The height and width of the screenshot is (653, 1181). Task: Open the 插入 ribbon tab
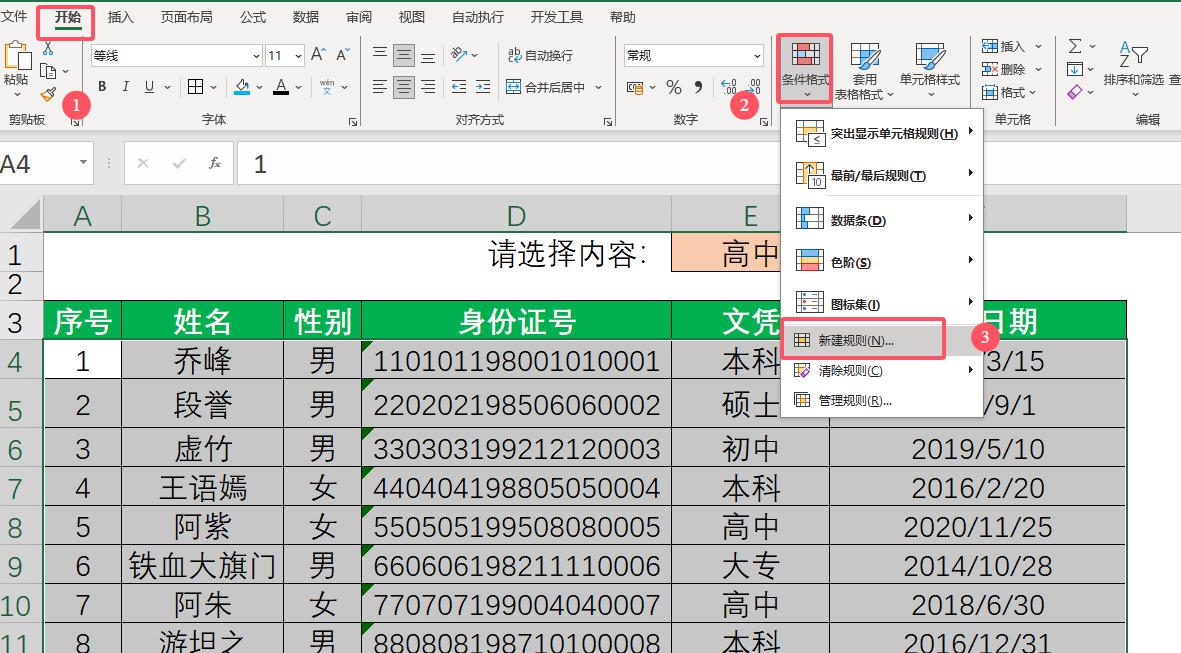(120, 17)
